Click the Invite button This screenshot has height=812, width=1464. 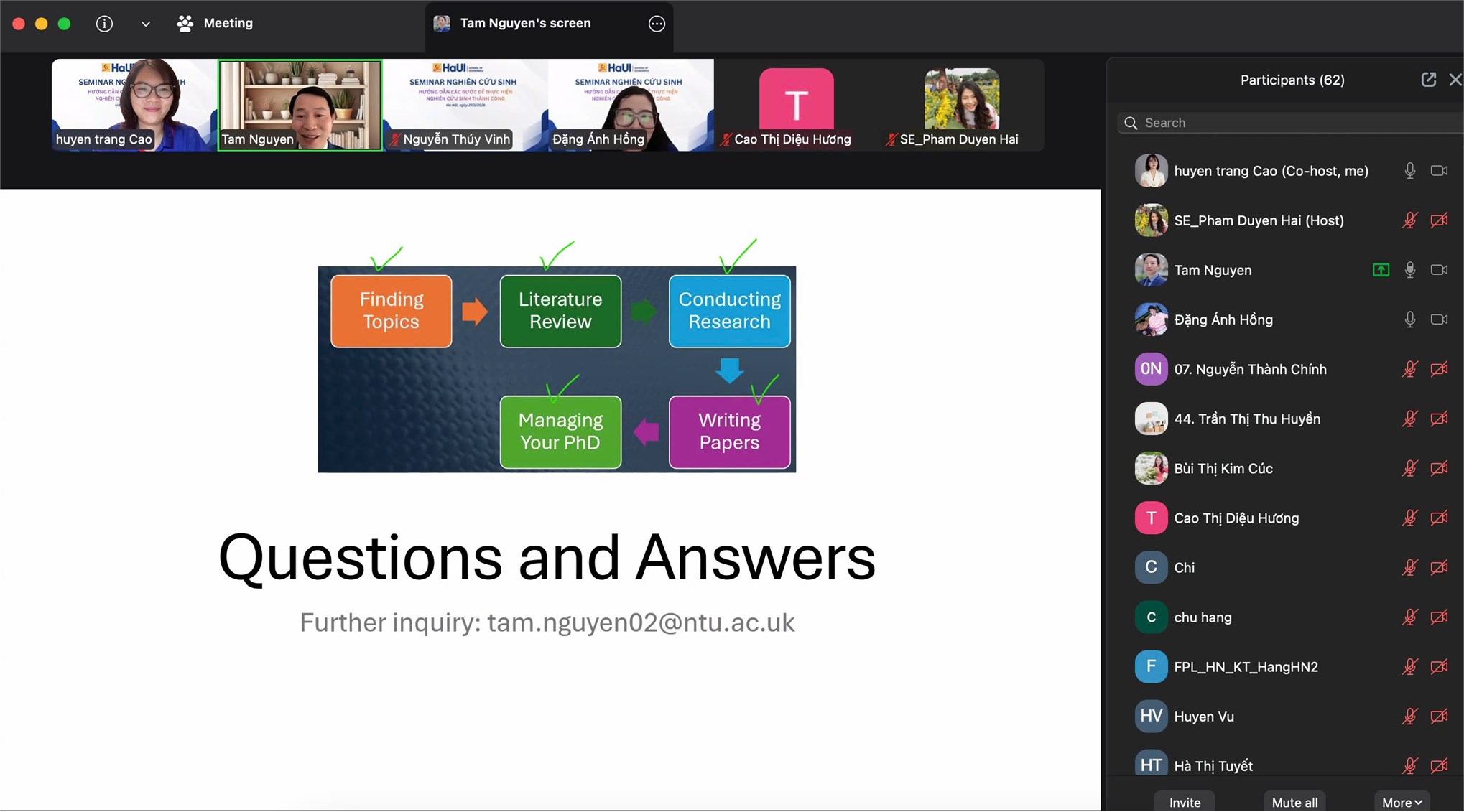click(x=1185, y=802)
